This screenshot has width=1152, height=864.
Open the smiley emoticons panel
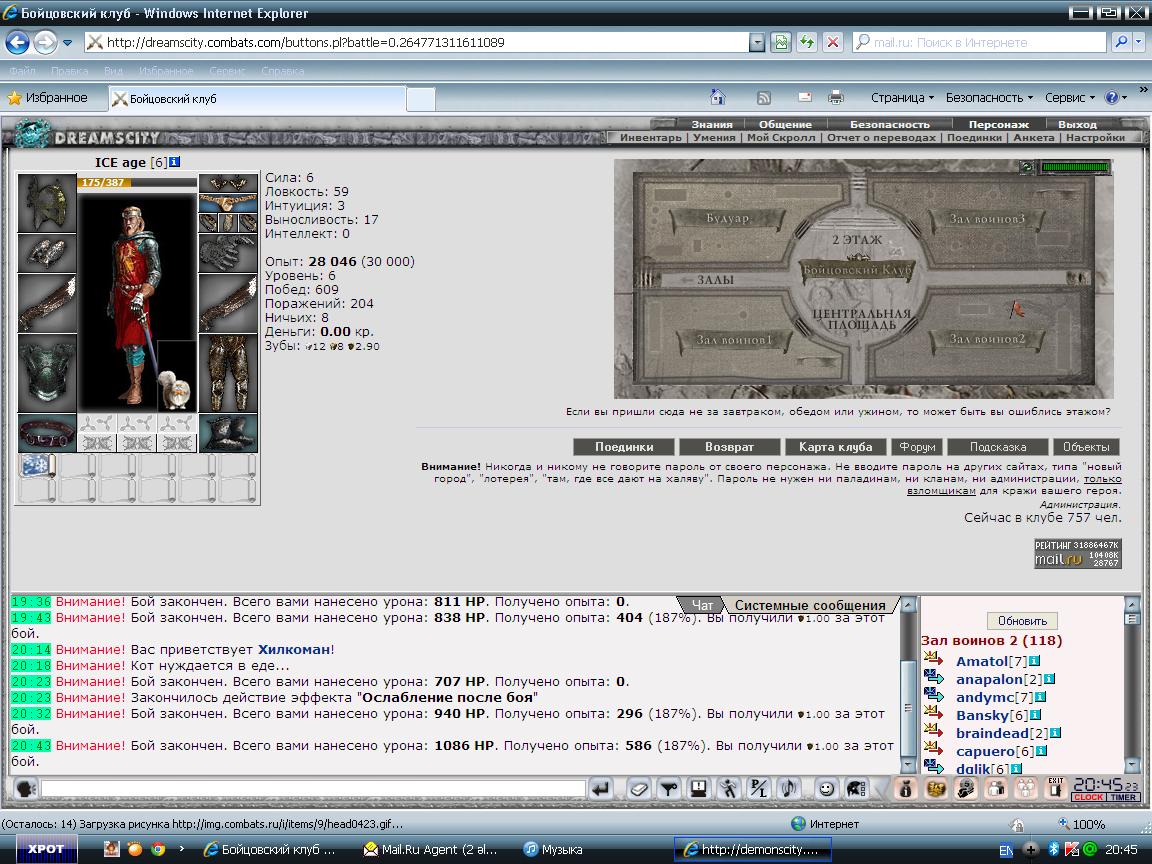(827, 789)
